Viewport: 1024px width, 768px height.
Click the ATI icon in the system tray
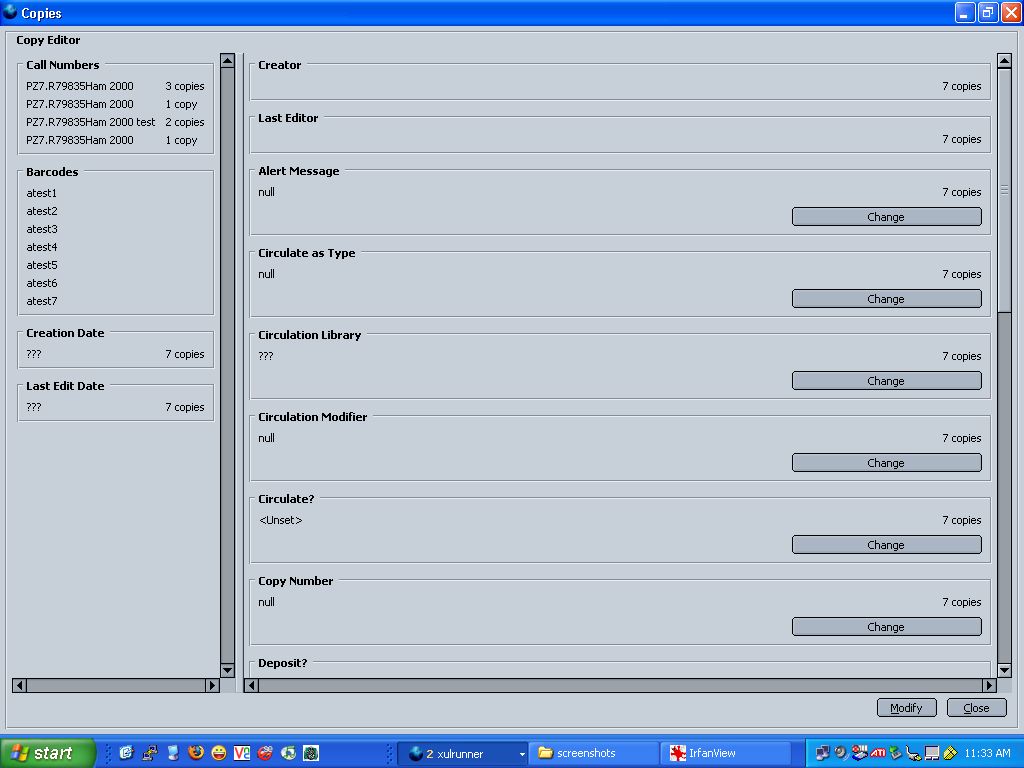[x=878, y=753]
